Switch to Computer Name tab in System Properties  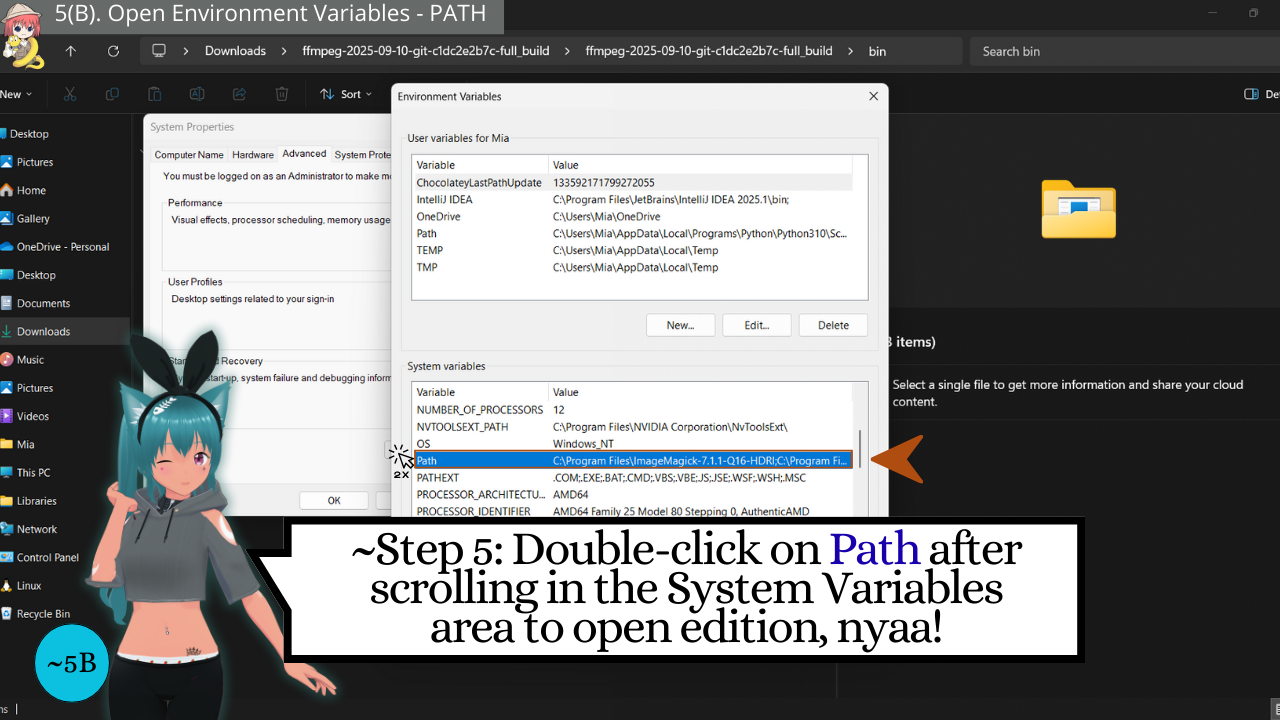[x=189, y=155]
